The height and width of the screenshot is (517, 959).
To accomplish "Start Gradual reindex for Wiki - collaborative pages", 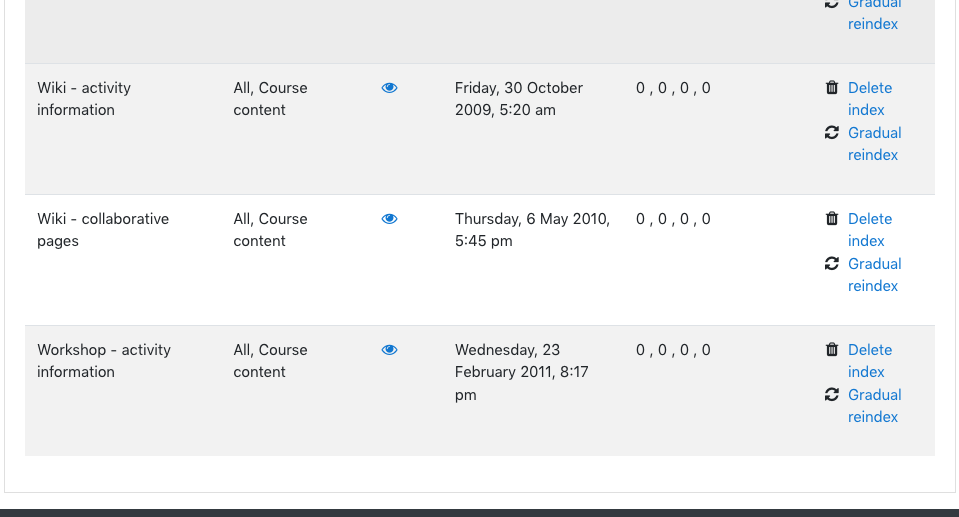I will click(x=875, y=275).
